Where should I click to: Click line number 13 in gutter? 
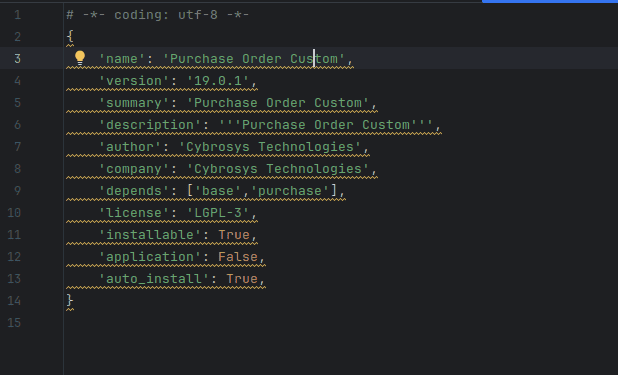[x=14, y=279]
